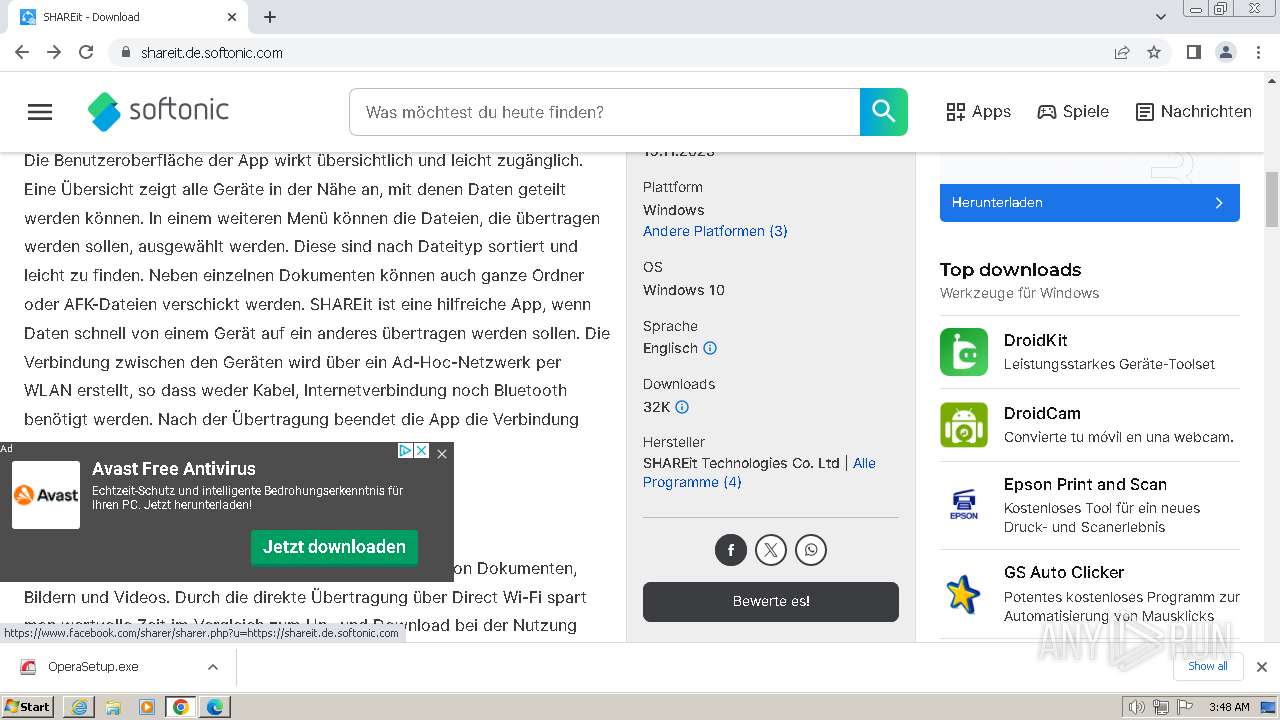Click the AdChoices icon on ad

[406, 451]
